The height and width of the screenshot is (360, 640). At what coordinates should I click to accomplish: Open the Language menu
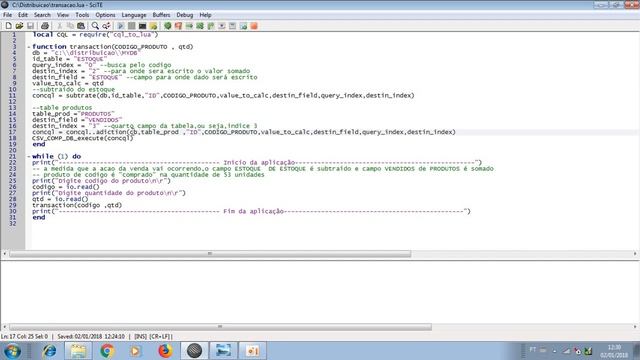point(134,15)
